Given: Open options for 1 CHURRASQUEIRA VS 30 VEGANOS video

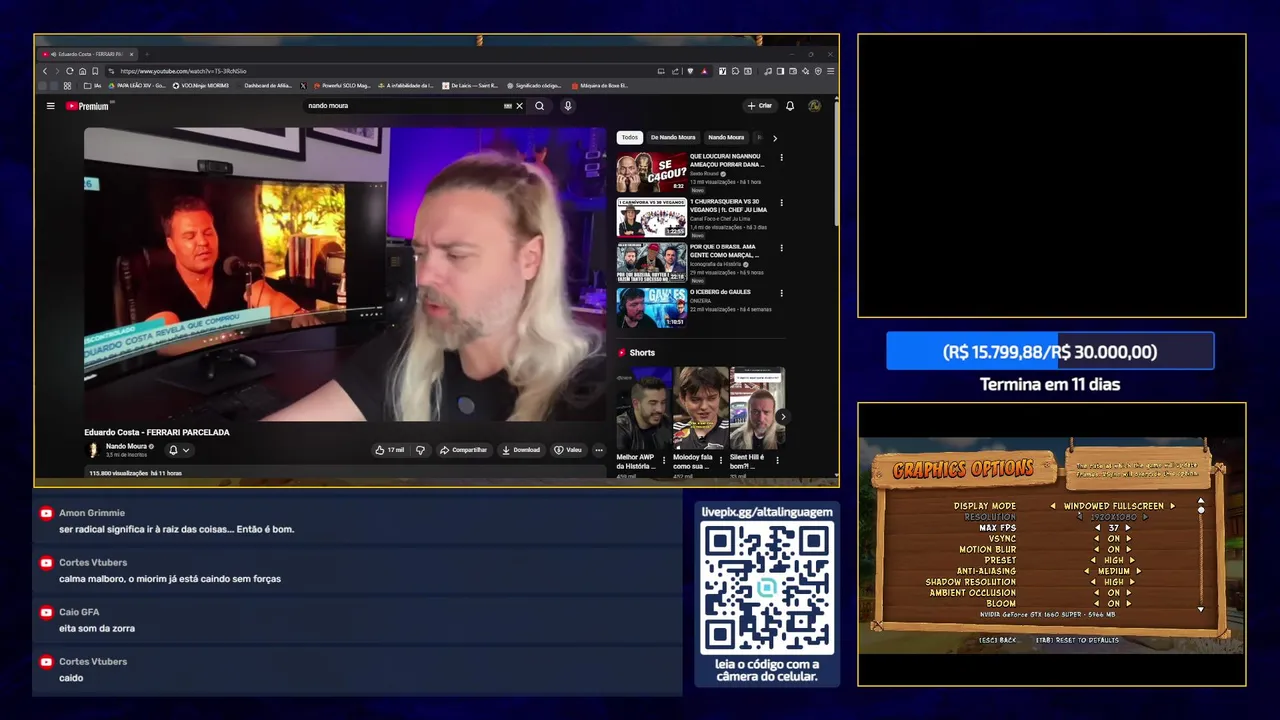Looking at the screenshot, I should click(781, 203).
